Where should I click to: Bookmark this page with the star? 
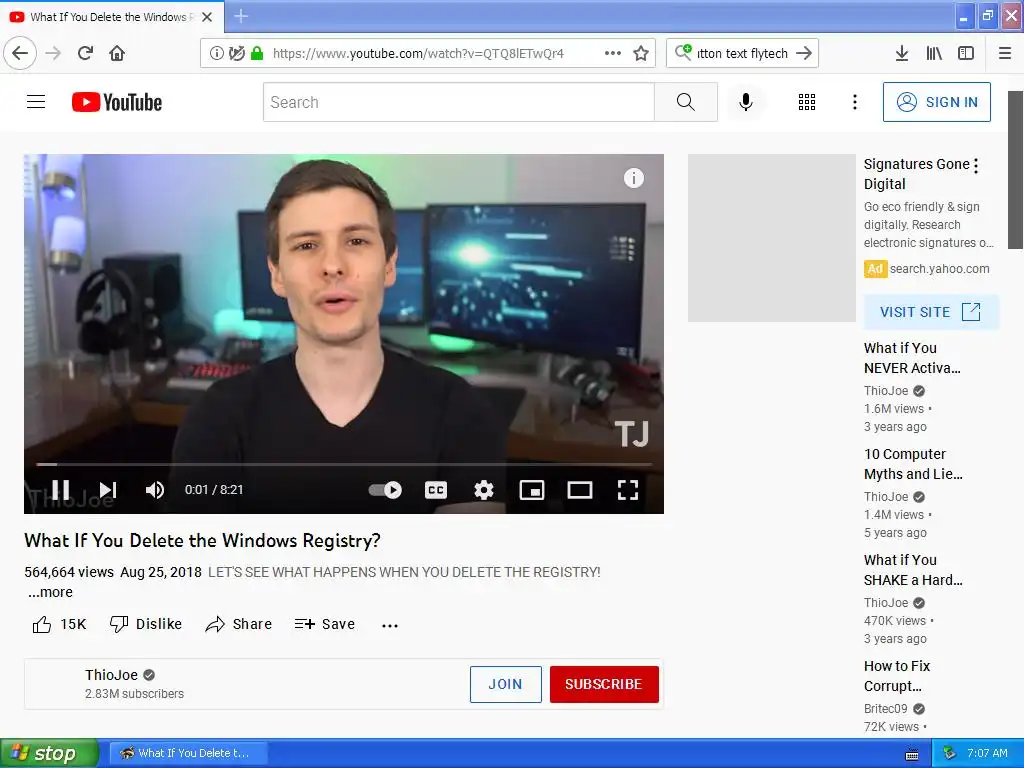pos(641,54)
